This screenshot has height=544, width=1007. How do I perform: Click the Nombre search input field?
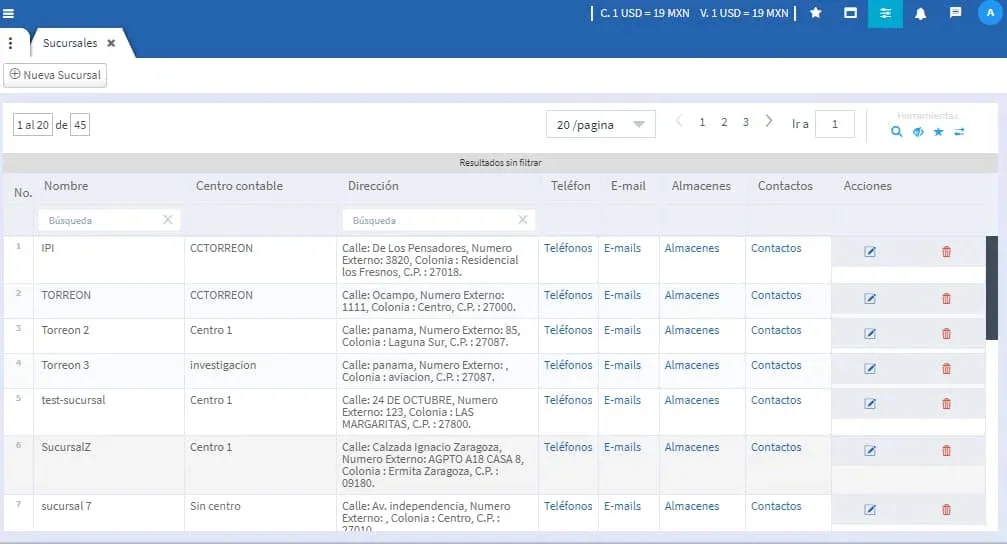(x=100, y=220)
